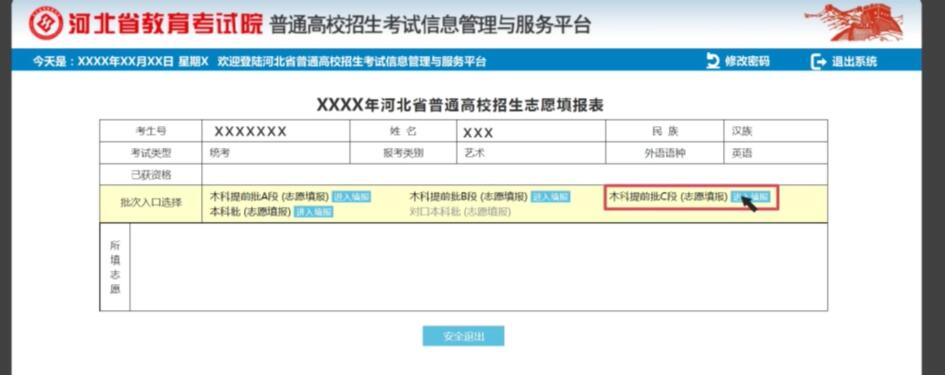Click the 所填志愿 vertical label

115,267
